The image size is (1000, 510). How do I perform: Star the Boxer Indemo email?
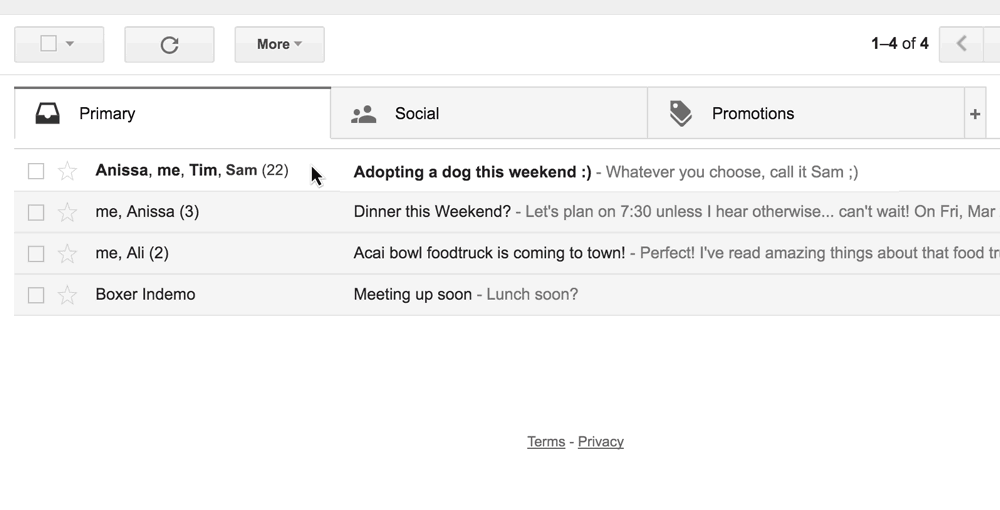tap(67, 295)
